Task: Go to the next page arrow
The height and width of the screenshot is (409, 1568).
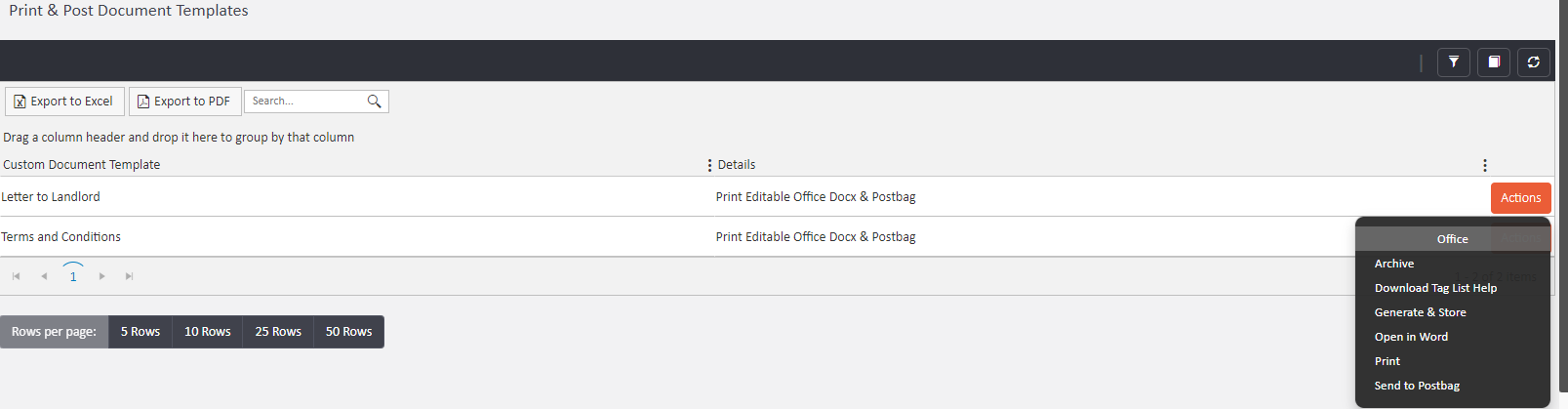Action: pos(101,276)
